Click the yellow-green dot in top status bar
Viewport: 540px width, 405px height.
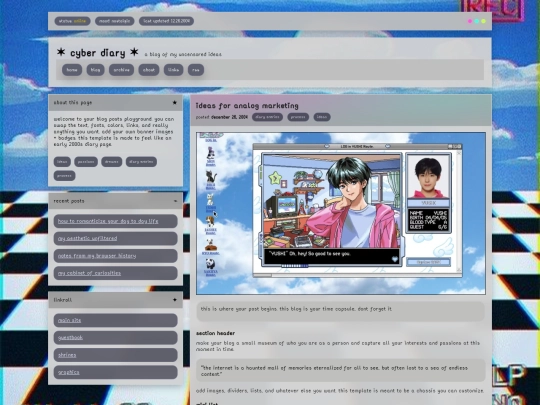pos(484,21)
